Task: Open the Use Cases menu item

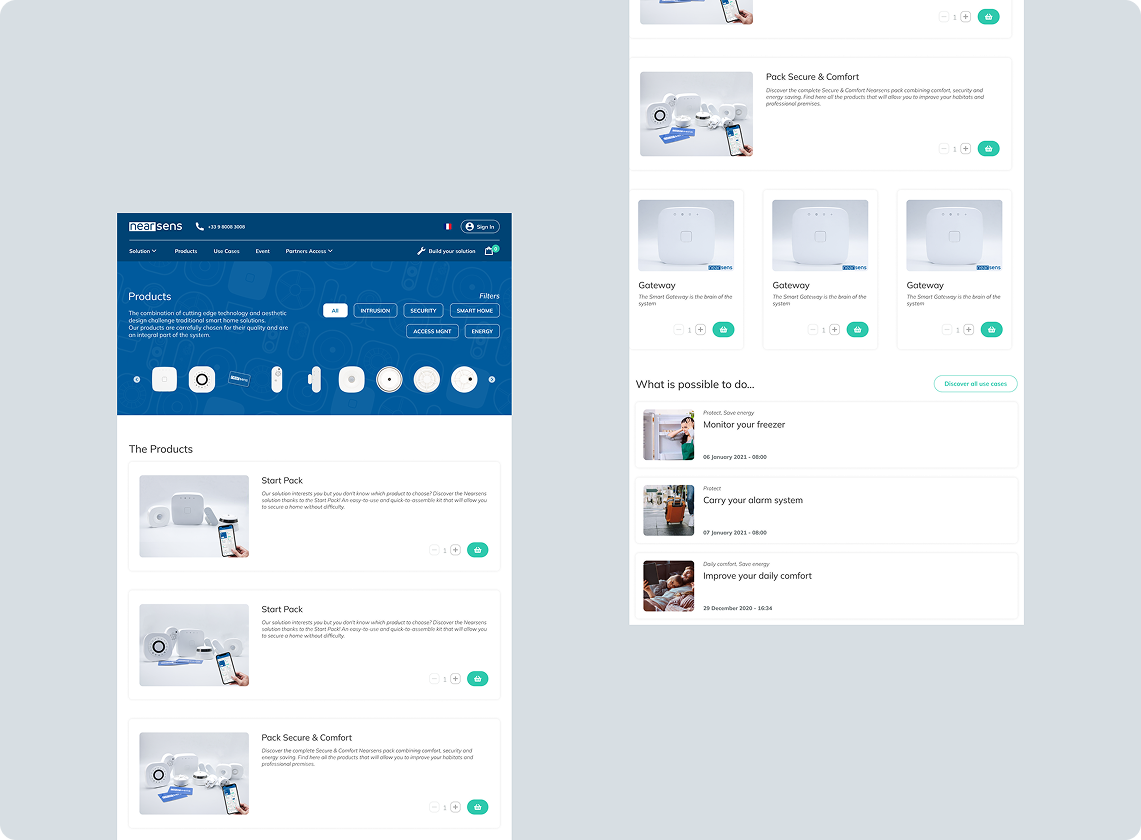Action: tap(226, 251)
